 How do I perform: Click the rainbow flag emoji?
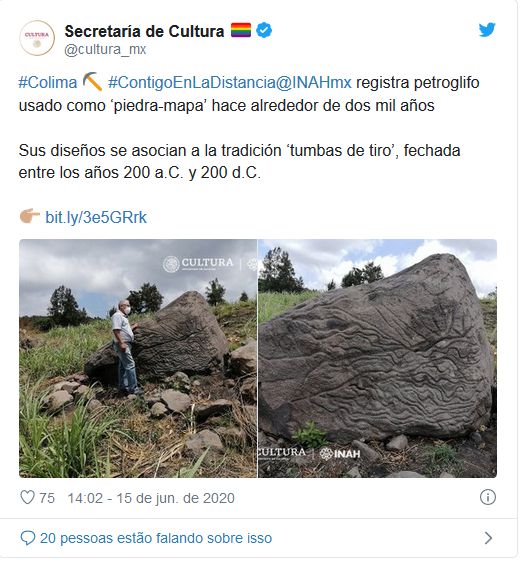(240, 30)
